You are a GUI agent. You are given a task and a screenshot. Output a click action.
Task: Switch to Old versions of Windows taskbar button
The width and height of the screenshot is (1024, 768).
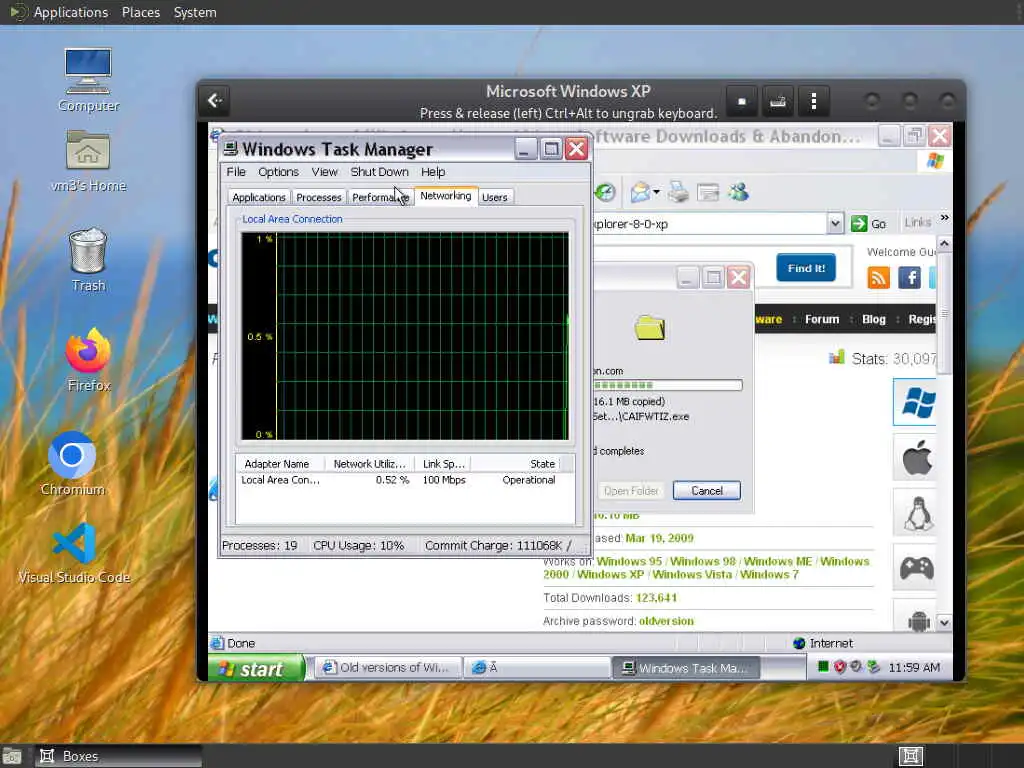(x=388, y=667)
